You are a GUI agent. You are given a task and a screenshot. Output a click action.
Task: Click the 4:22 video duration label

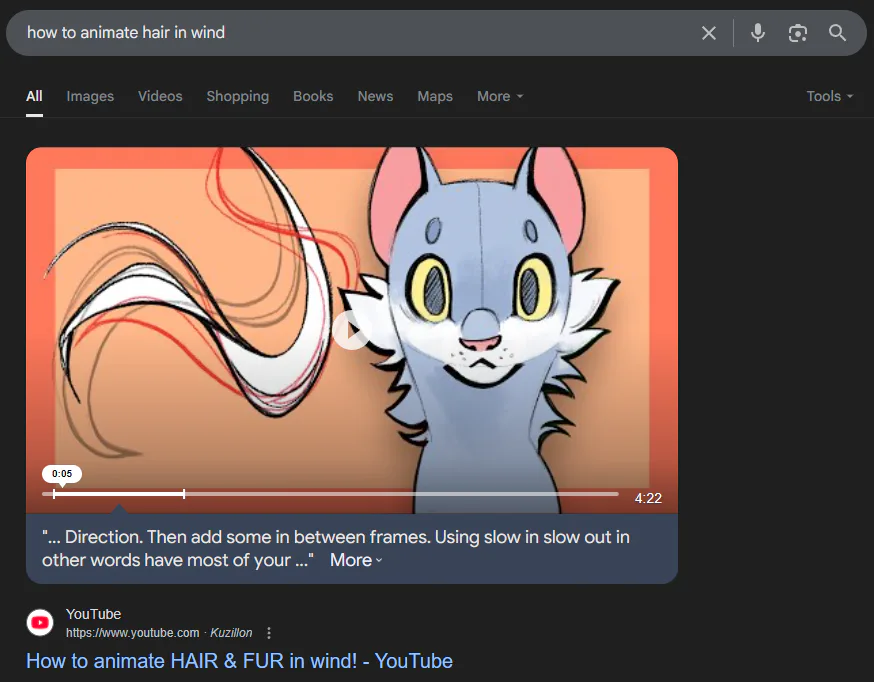tap(648, 498)
